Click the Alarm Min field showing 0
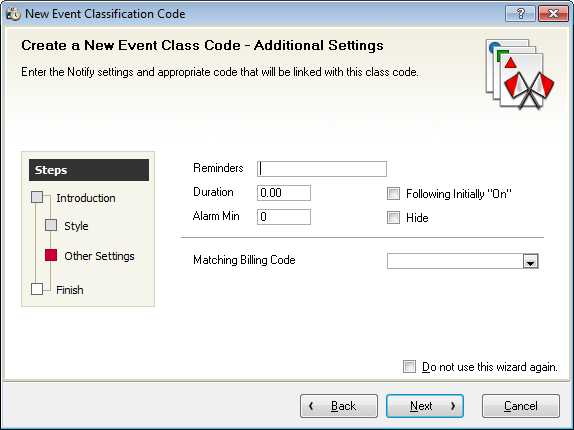Viewport: 574px width, 430px height. coord(284,217)
